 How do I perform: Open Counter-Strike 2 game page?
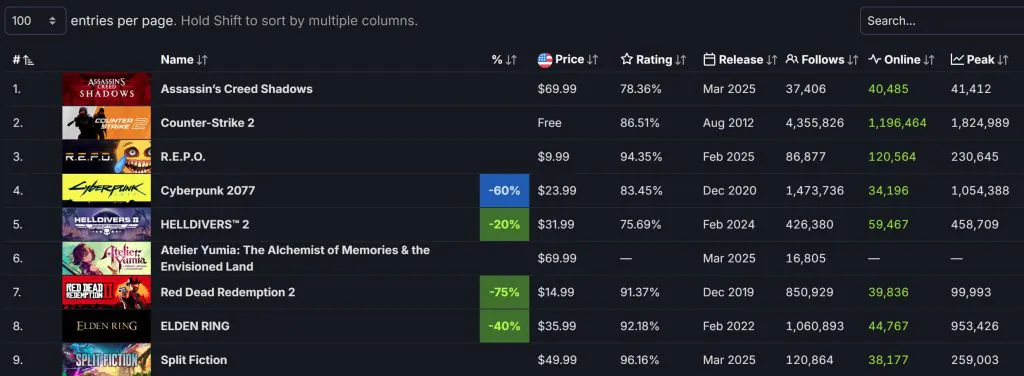point(207,123)
